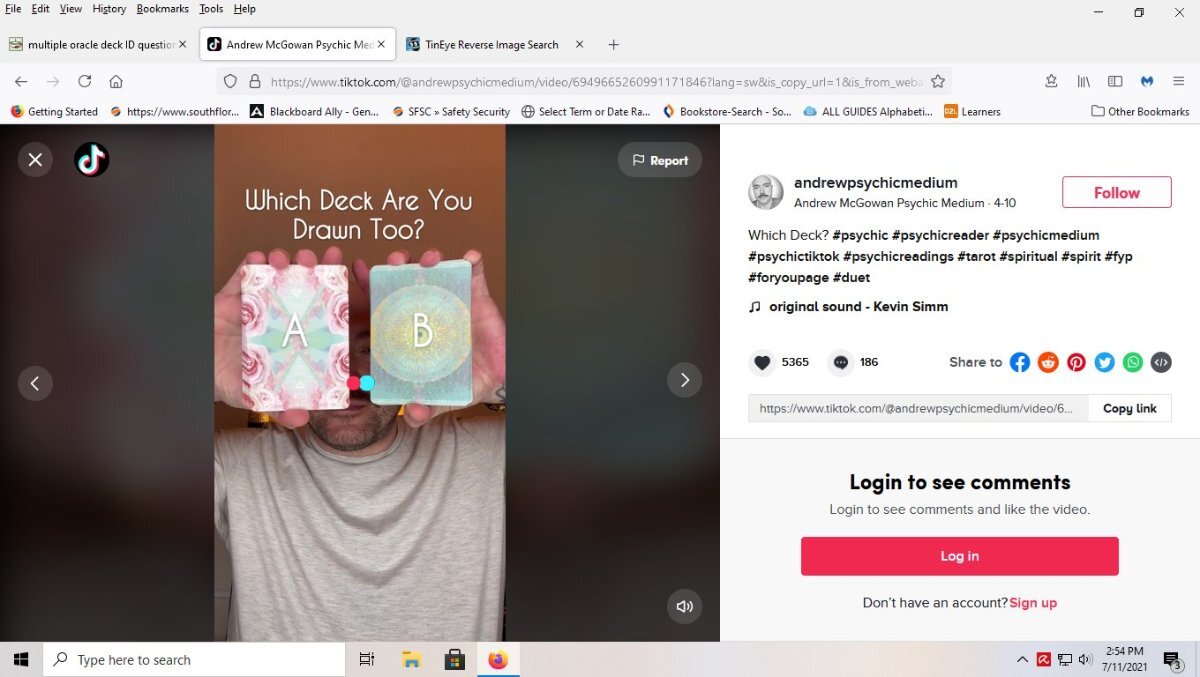
Task: Toggle Firefox reader sidebar view icon
Action: click(1115, 81)
